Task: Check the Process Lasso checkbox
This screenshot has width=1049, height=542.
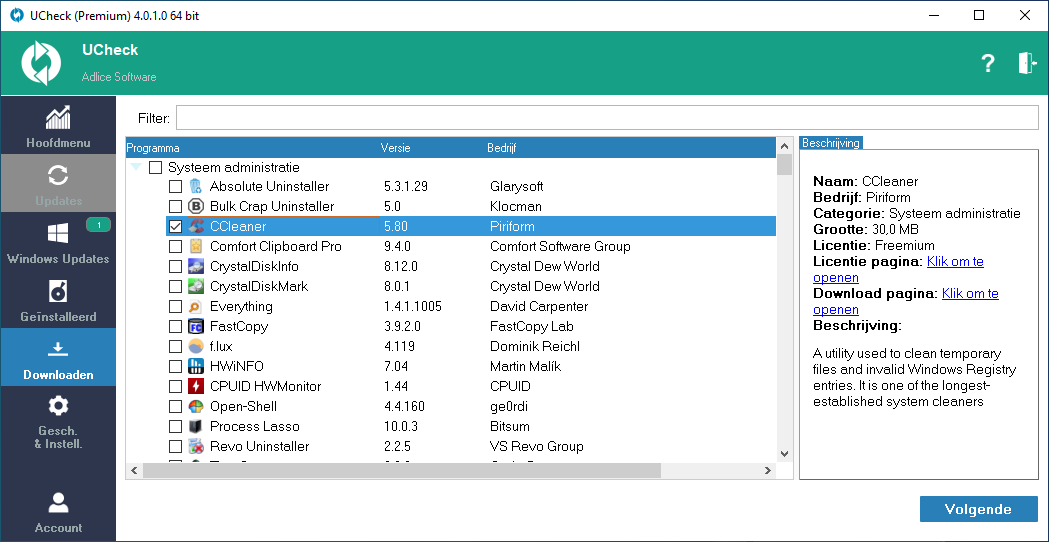Action: point(175,426)
